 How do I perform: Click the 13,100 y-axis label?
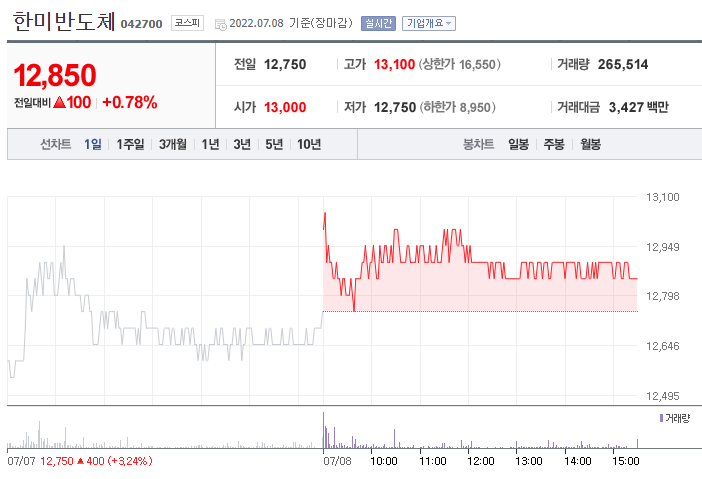(663, 197)
